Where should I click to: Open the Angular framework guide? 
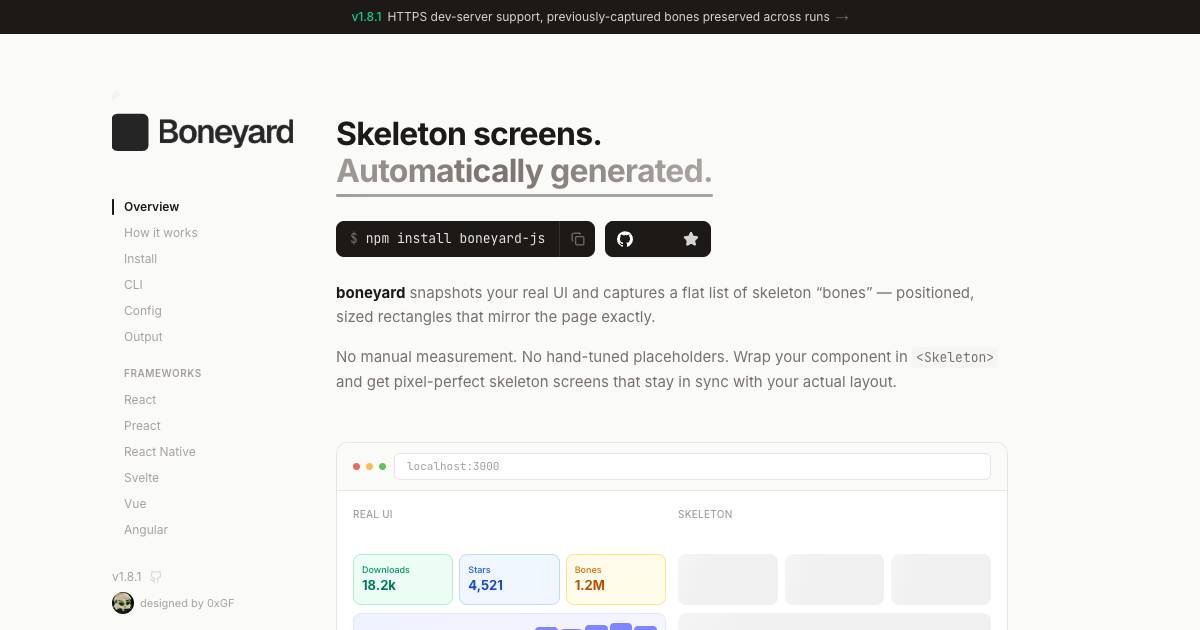[146, 530]
